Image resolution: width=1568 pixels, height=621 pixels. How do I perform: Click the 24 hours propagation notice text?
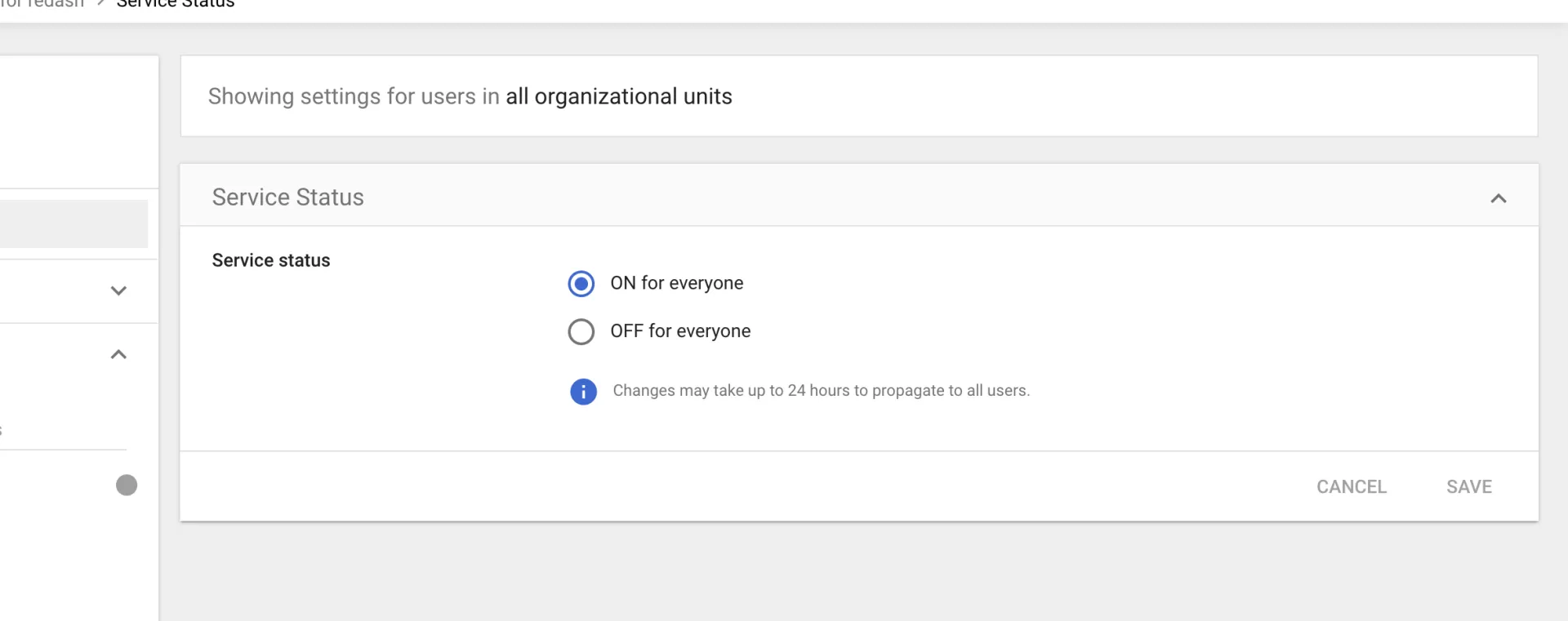(x=821, y=391)
